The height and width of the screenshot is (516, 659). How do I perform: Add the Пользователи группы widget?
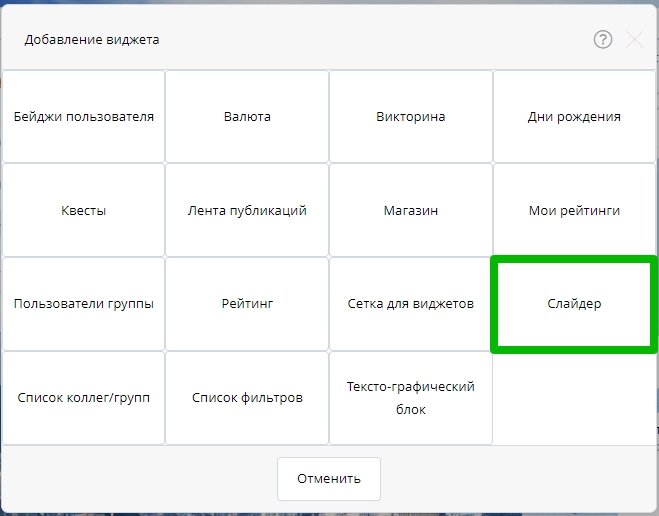83,304
